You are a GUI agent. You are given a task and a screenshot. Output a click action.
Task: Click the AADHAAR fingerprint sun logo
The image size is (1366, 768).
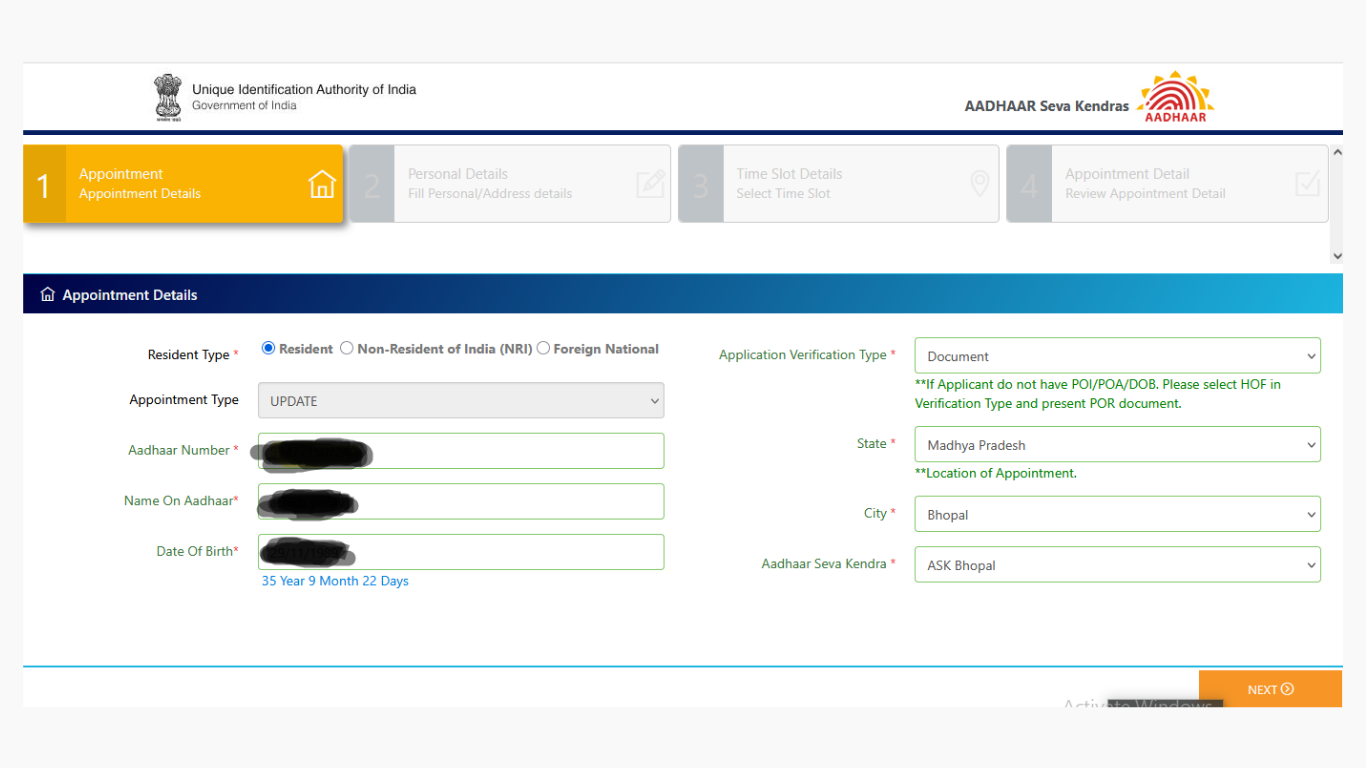pyautogui.click(x=1175, y=97)
